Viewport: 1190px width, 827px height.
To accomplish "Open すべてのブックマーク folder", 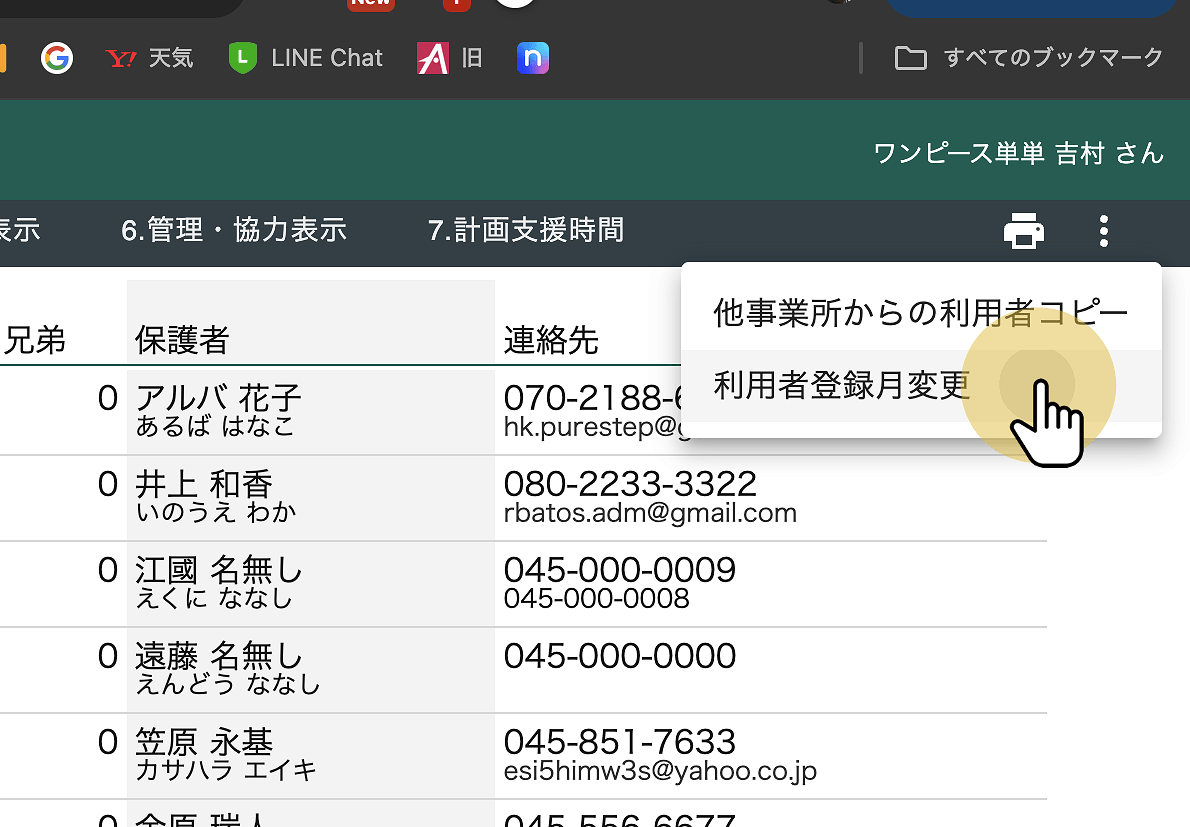I will pos(1029,58).
